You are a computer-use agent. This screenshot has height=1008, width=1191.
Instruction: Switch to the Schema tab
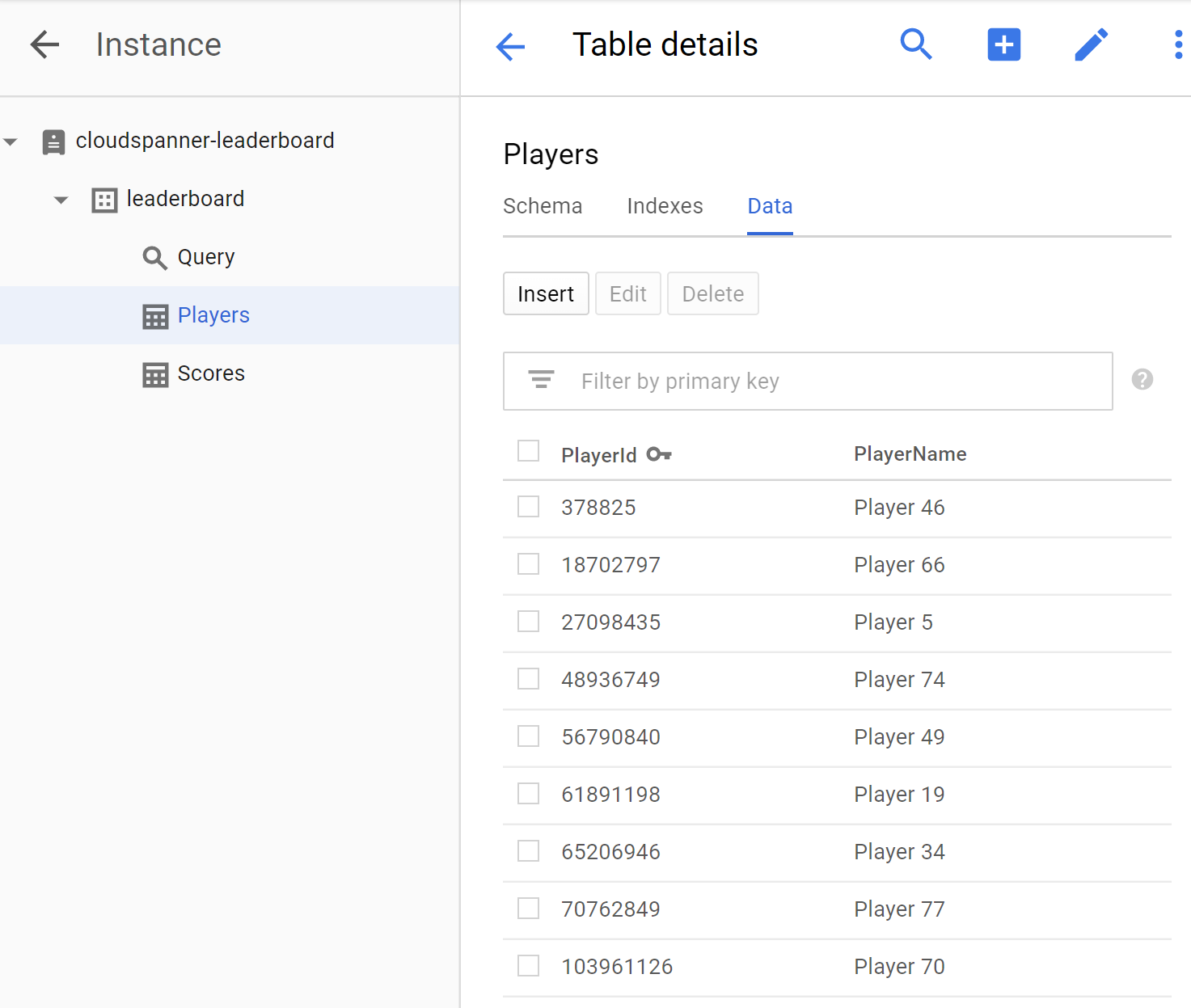click(x=542, y=206)
